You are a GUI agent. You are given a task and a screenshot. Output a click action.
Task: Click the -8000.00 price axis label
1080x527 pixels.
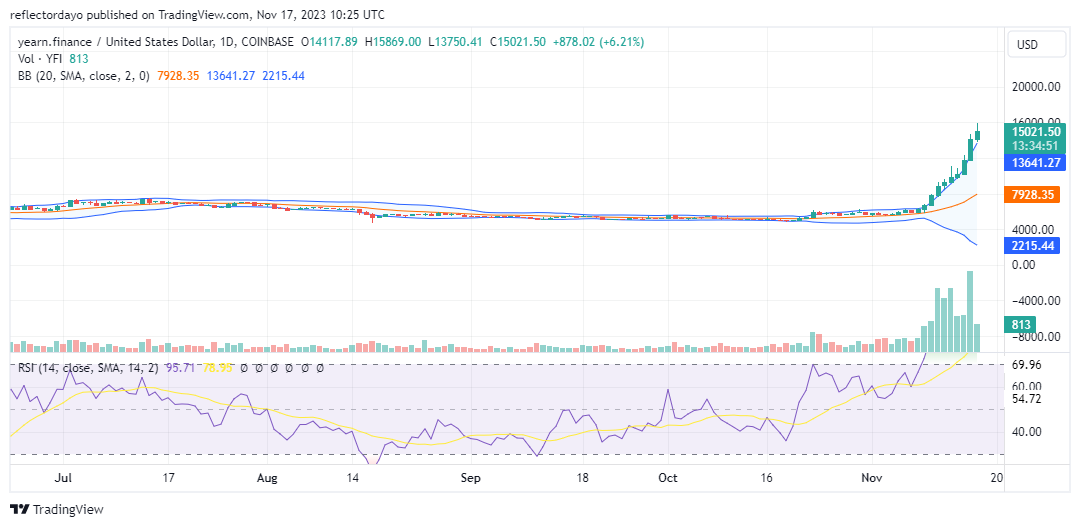[1036, 336]
